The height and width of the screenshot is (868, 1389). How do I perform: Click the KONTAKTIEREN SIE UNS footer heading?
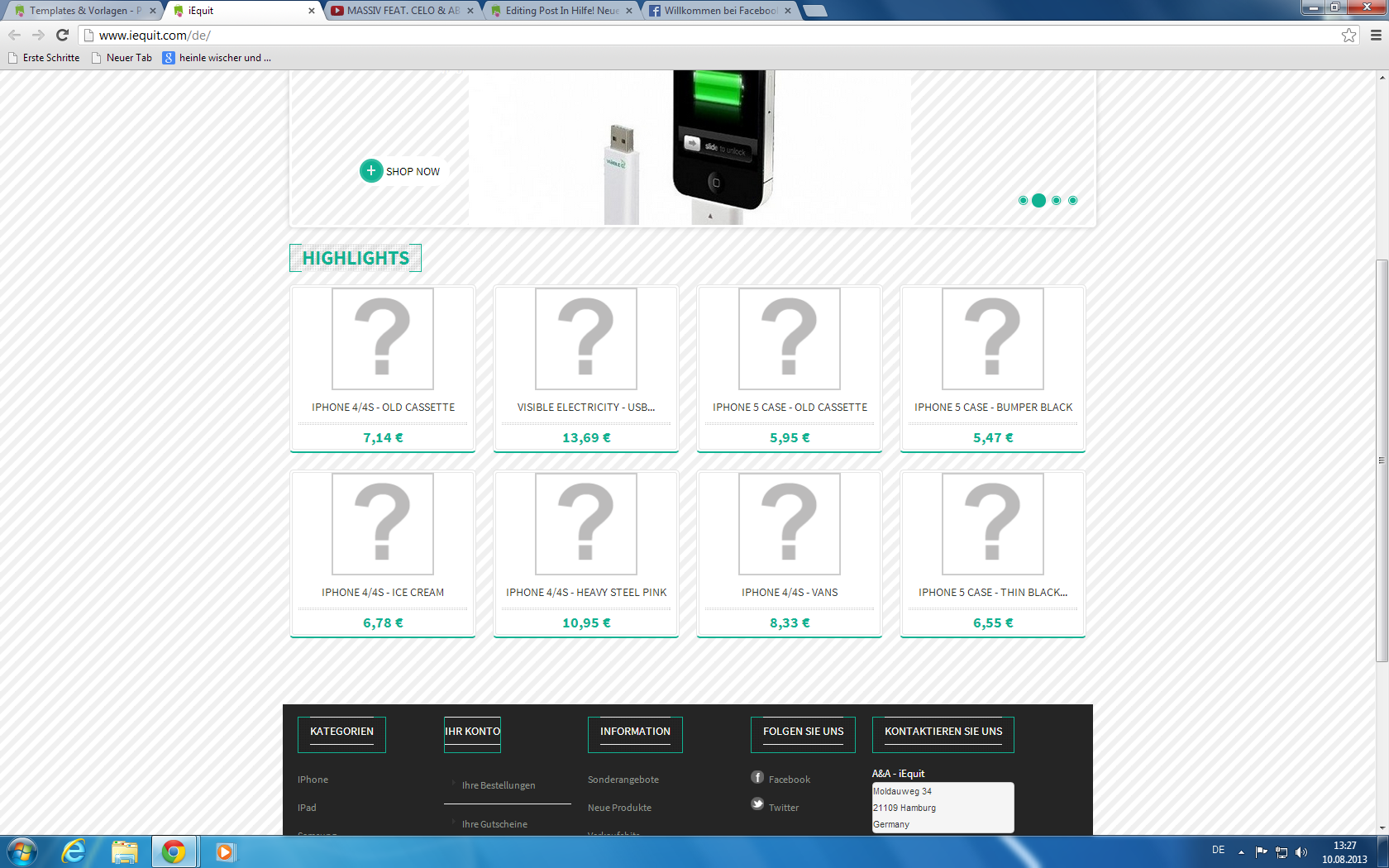coord(943,732)
